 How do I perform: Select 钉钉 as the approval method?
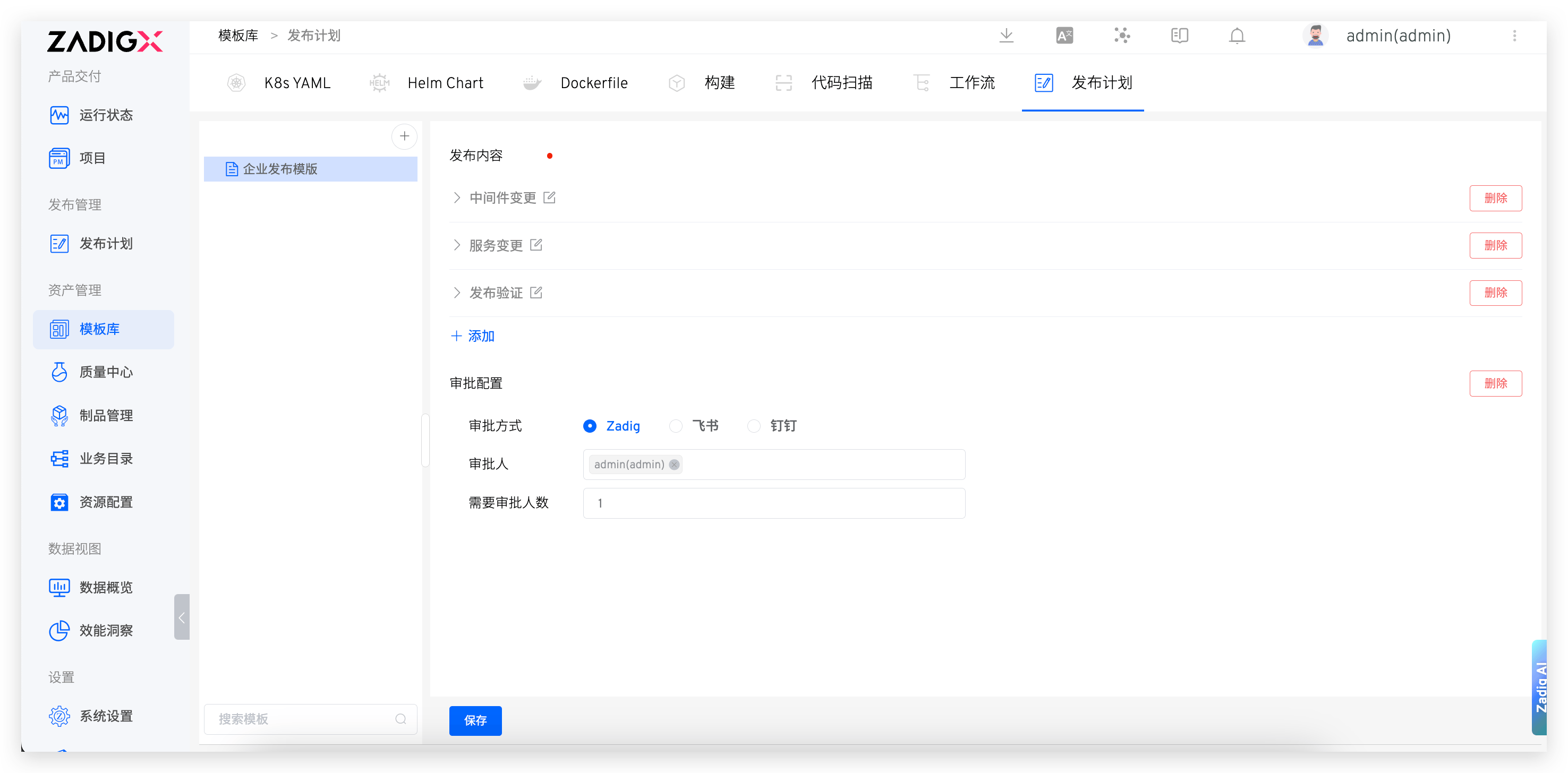point(754,426)
